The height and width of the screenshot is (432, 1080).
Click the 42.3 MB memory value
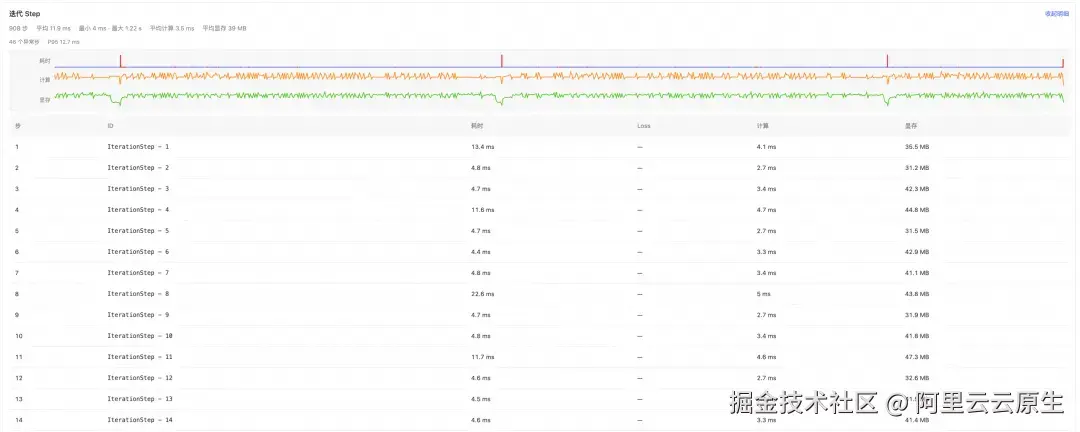[917, 189]
